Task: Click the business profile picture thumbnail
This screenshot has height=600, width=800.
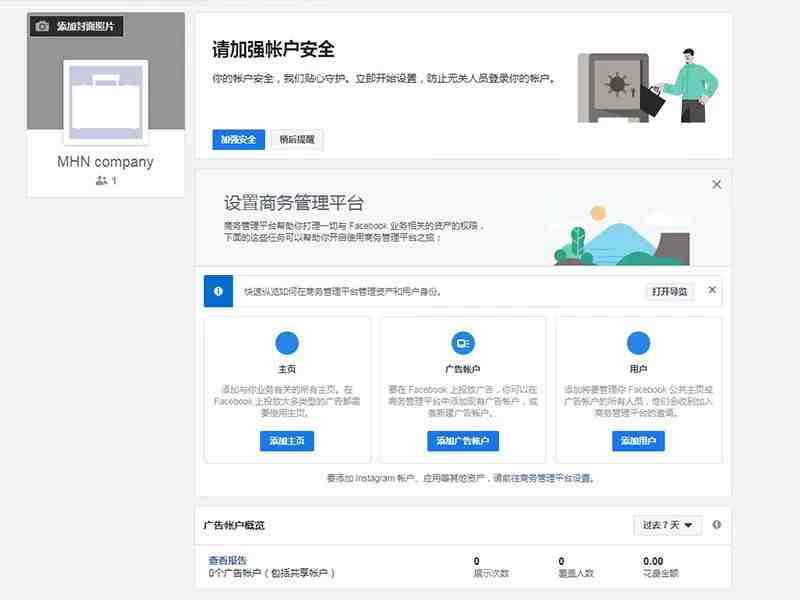Action: click(106, 102)
